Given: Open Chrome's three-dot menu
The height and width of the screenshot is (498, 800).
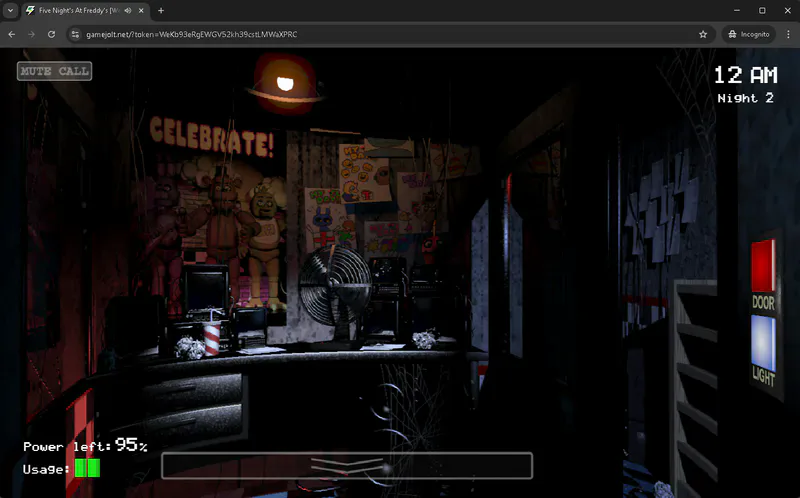Looking at the screenshot, I should 788,34.
